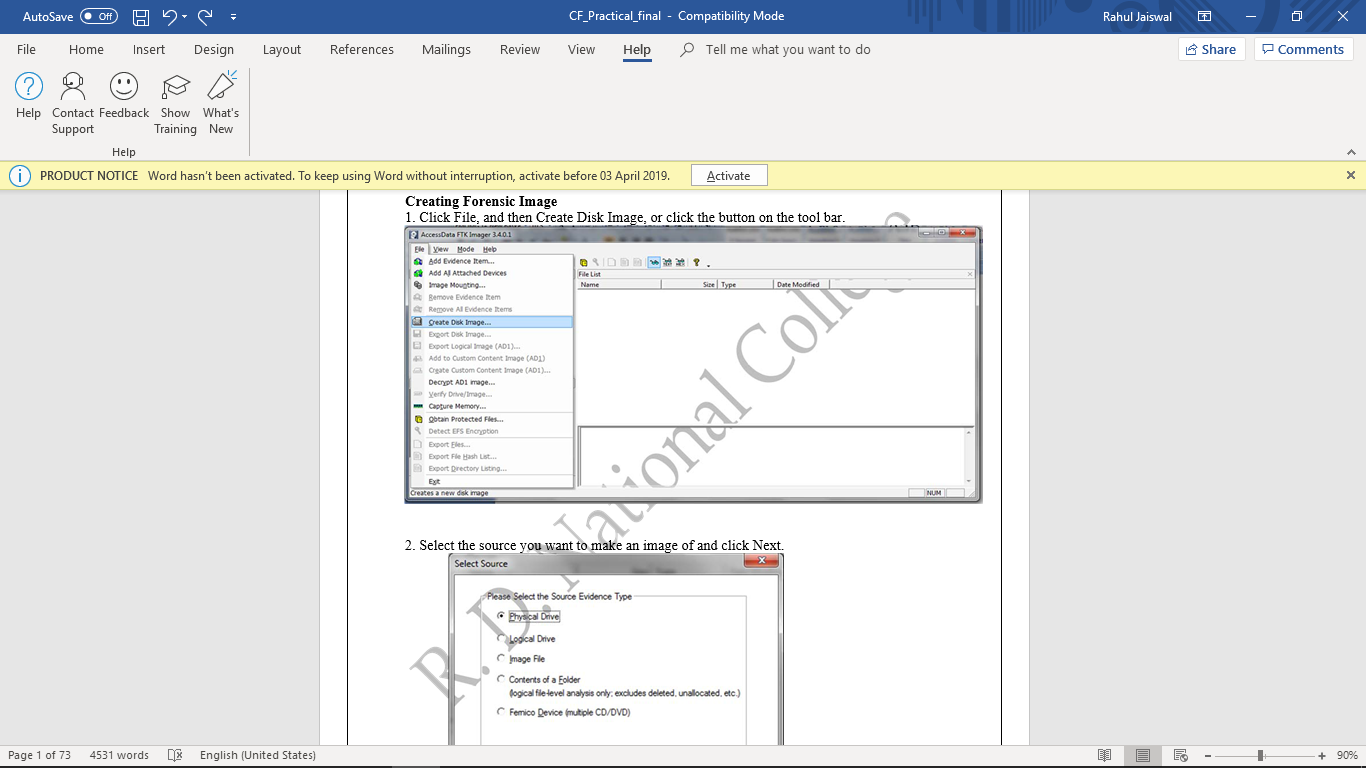Collapse the ribbon with the chevron

click(1351, 152)
